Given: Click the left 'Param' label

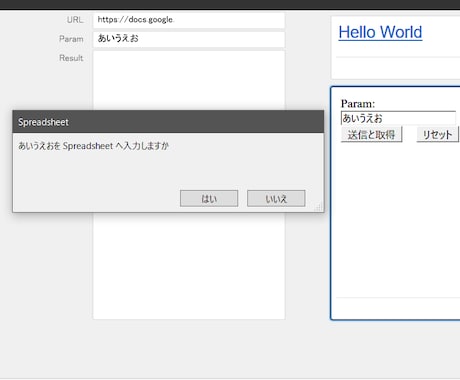Looking at the screenshot, I should (x=71, y=39).
